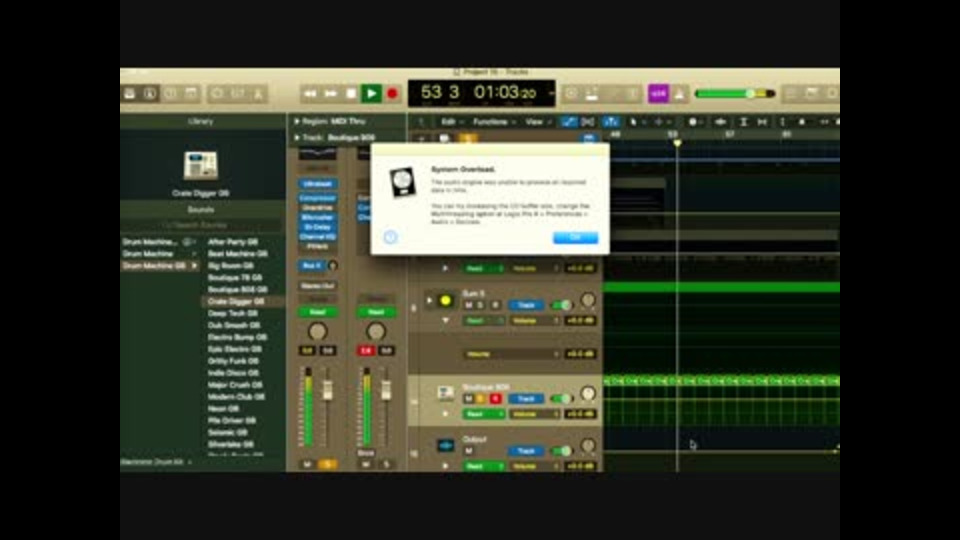The image size is (960, 540).
Task: Click the Rewind button in transport
Action: (310, 94)
